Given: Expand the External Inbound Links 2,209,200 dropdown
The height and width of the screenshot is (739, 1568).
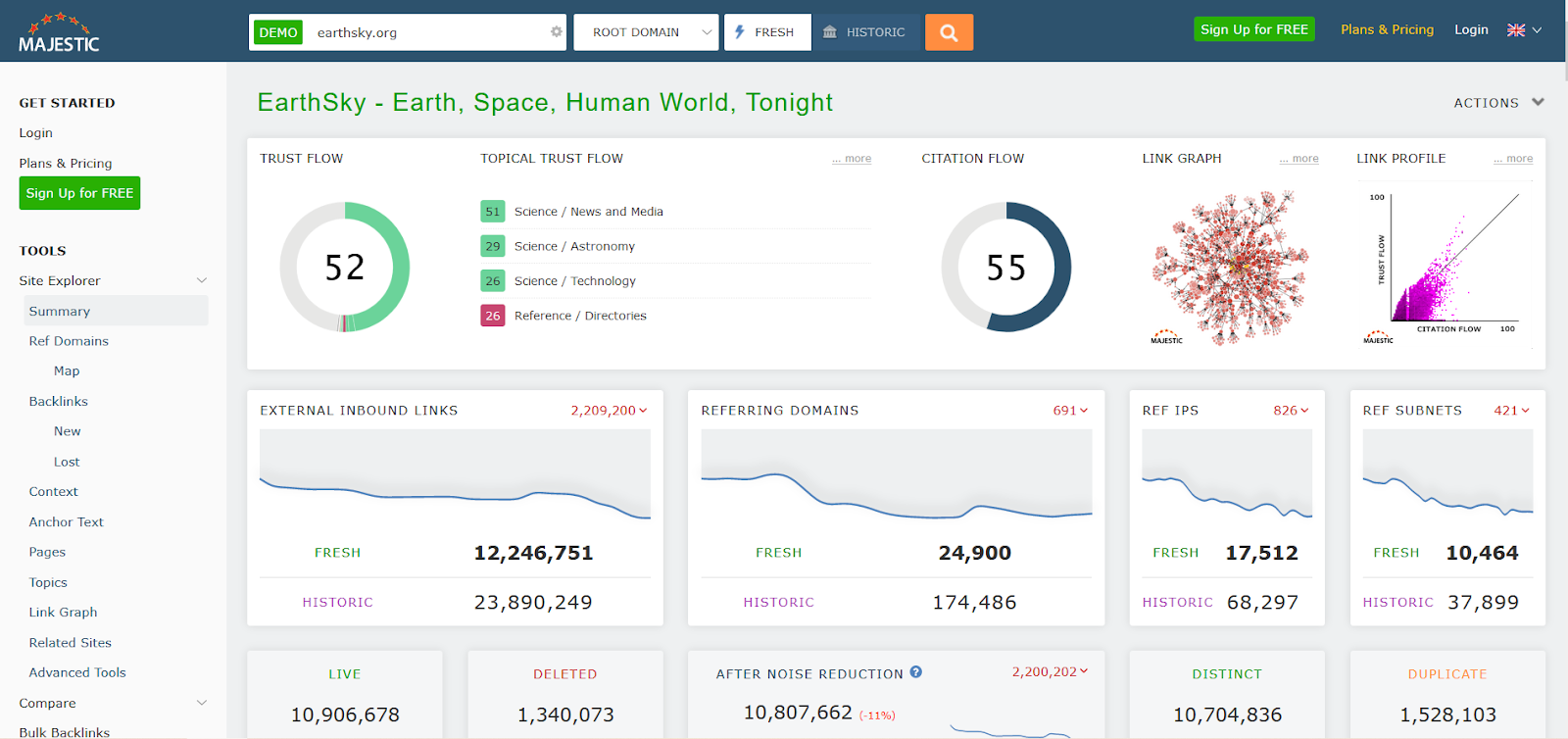Looking at the screenshot, I should 610,411.
